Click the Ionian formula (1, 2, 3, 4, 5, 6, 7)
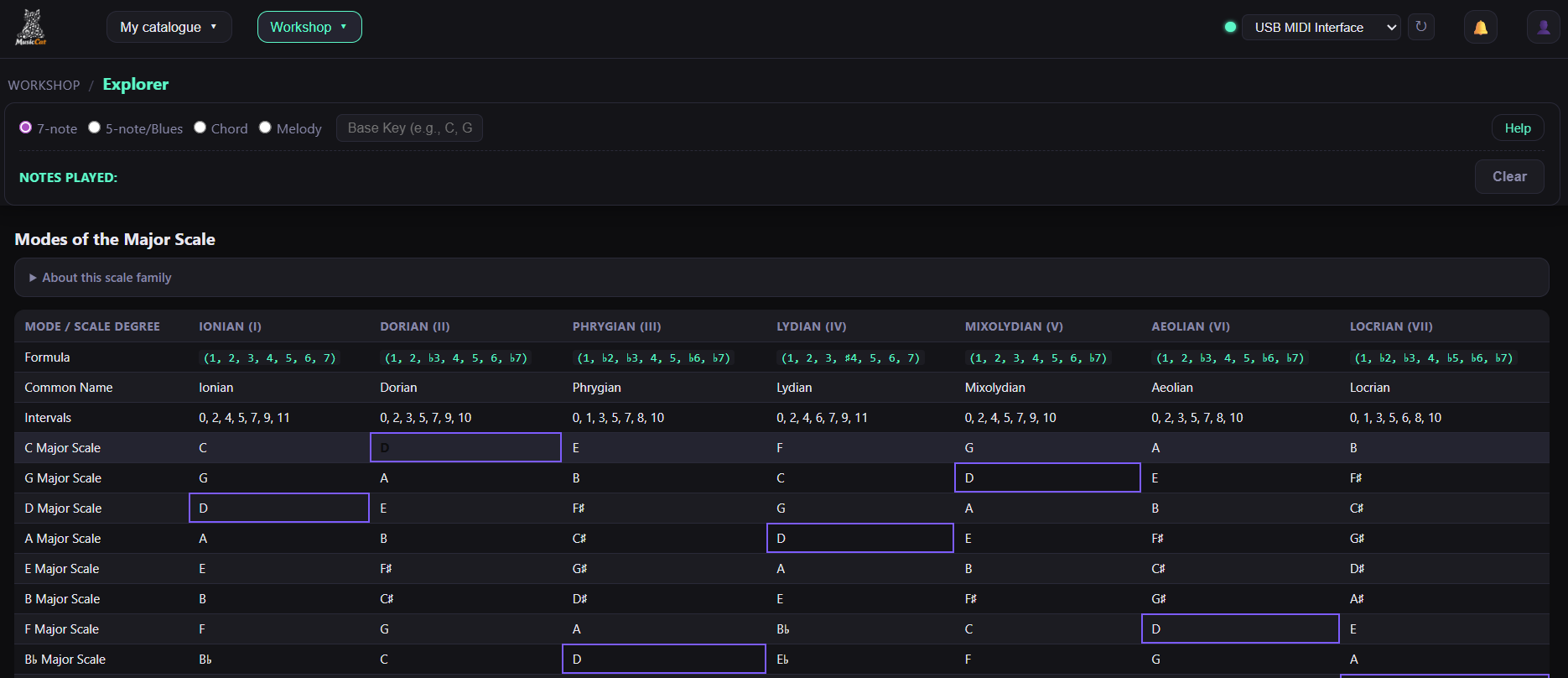Screen dimensions: 1568x678 click(269, 357)
